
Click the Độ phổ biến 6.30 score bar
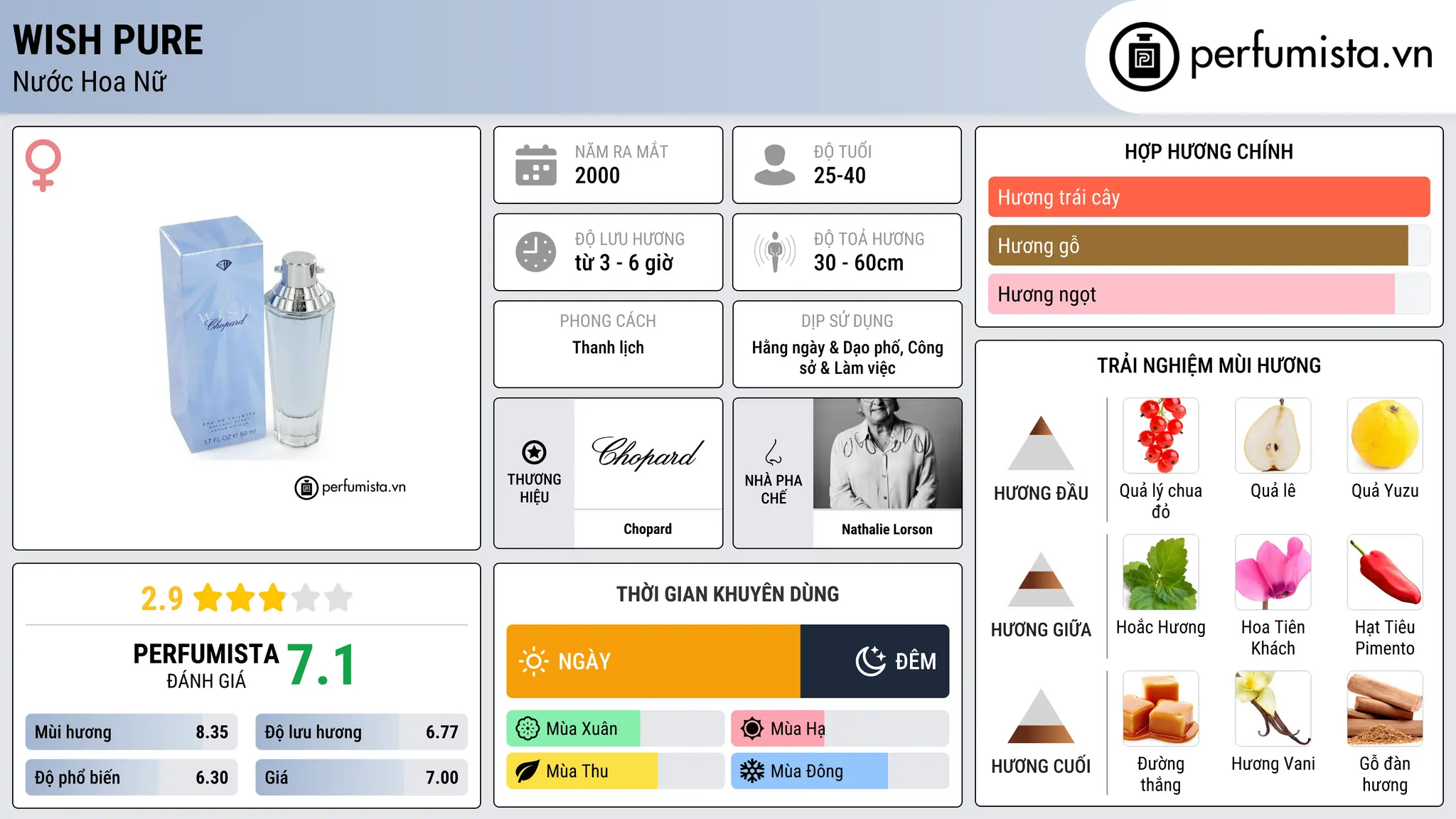point(132,777)
